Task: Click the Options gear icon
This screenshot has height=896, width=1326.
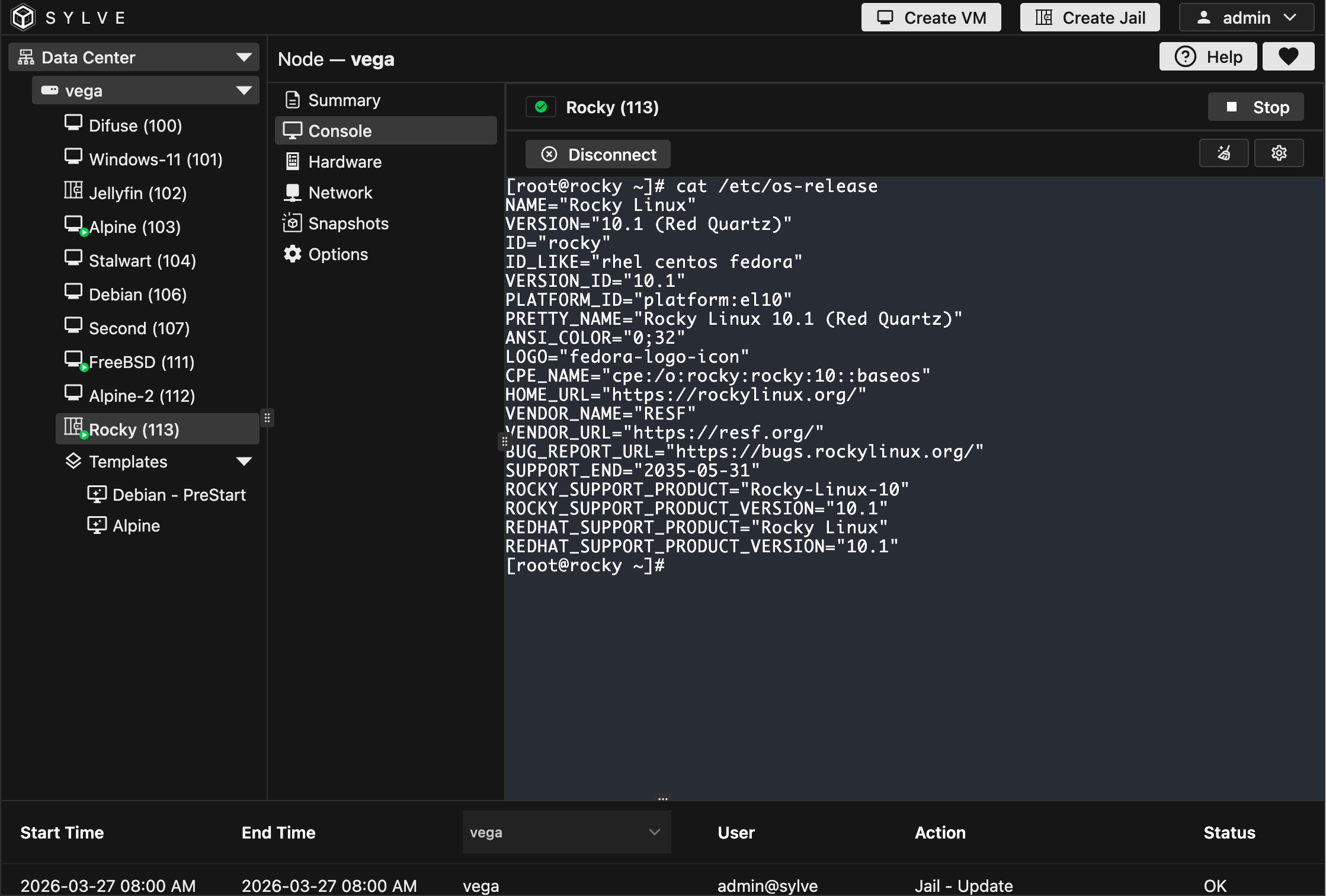Action: 293,254
